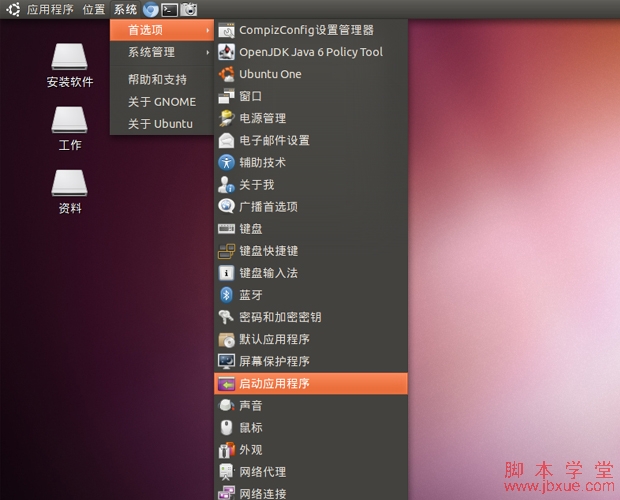
Task: Click the 电源管理 label
Action: tap(263, 118)
